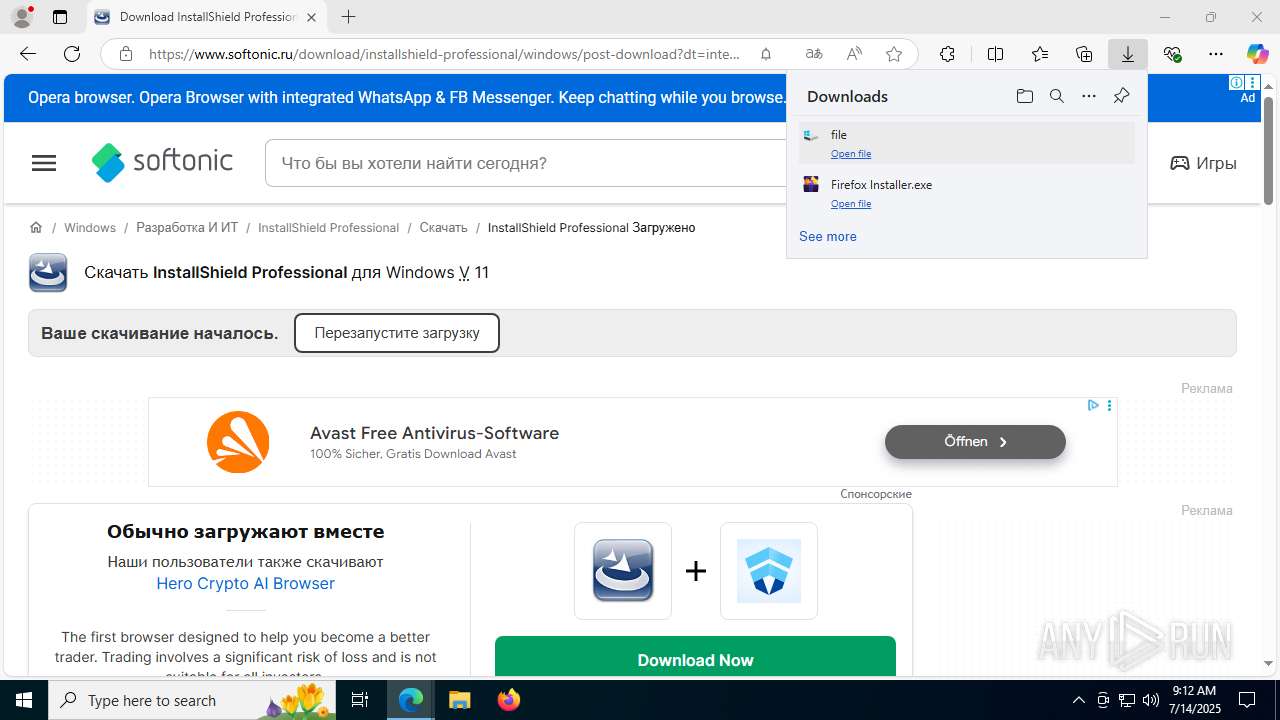
Task: Open the Avast ad three-dot options icon
Action: pyautogui.click(x=1109, y=405)
